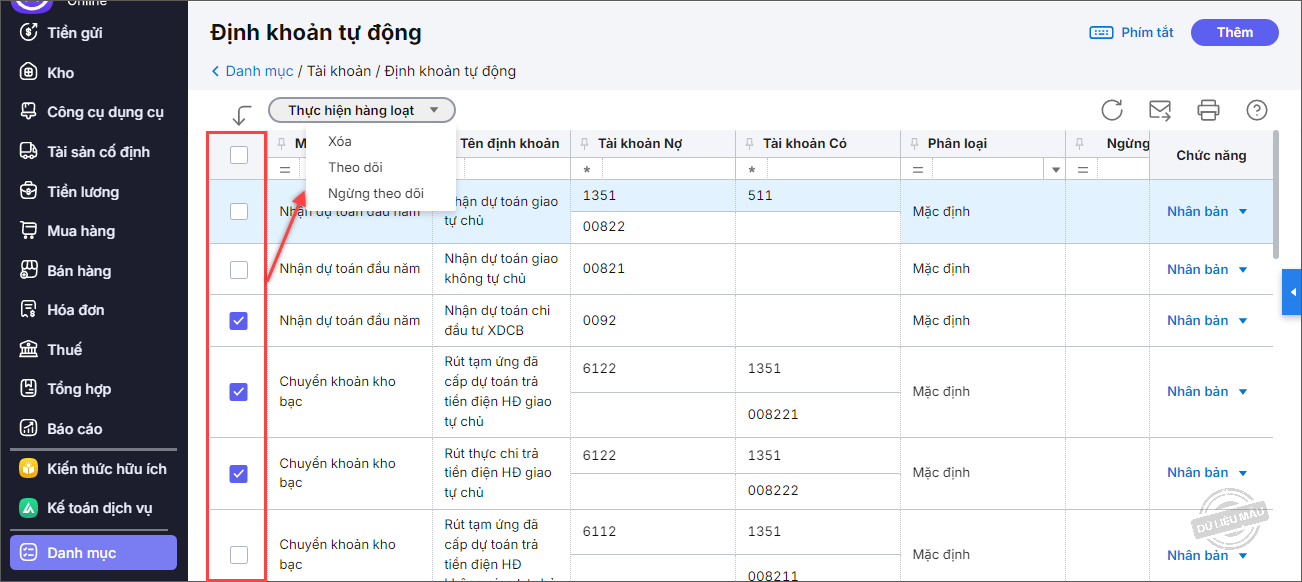Expand the Thực hiện hàng loạt dropdown
Image resolution: width=1302 pixels, height=582 pixels.
362,110
